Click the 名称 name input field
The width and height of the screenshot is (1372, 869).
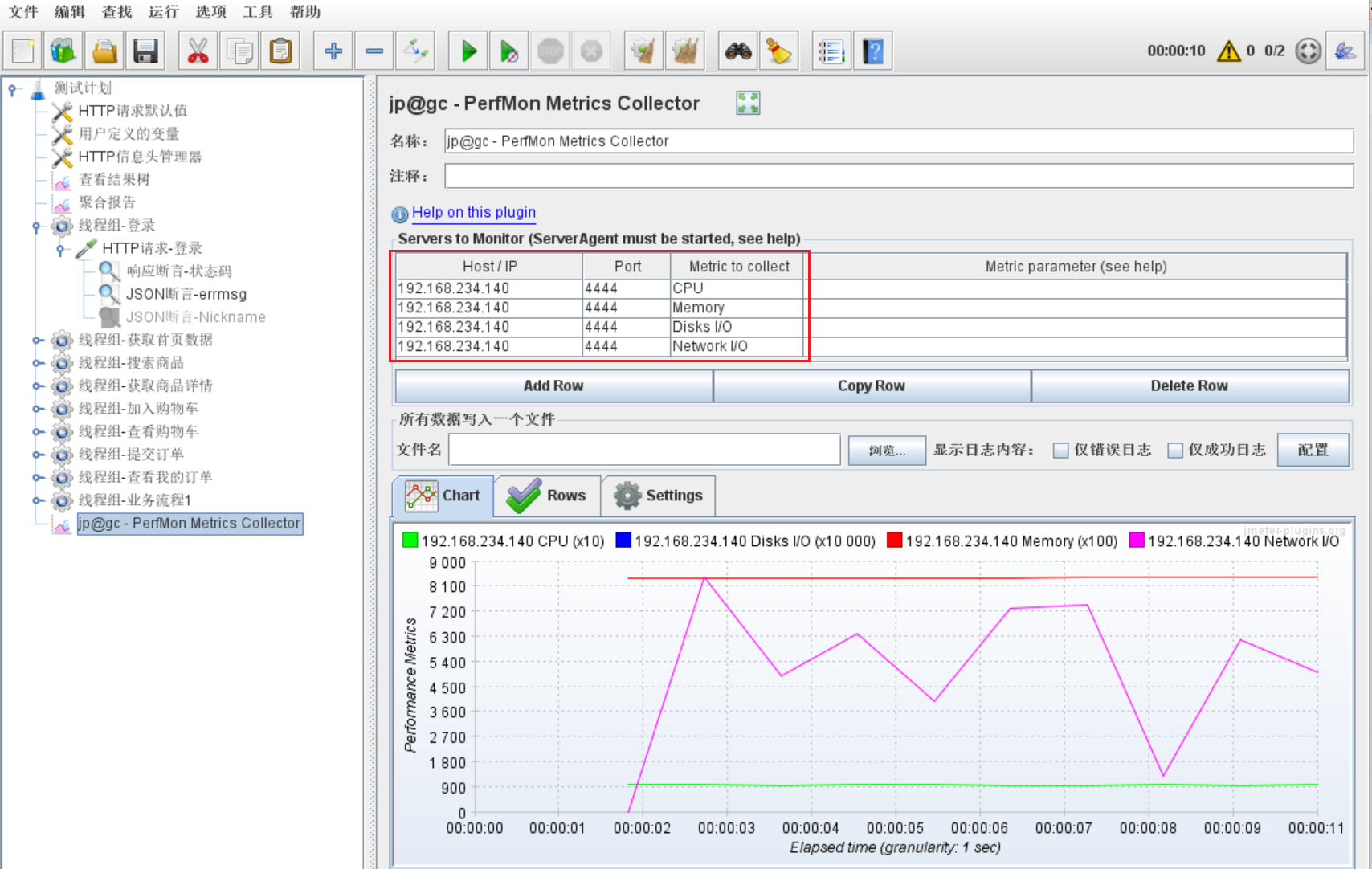tap(899, 141)
